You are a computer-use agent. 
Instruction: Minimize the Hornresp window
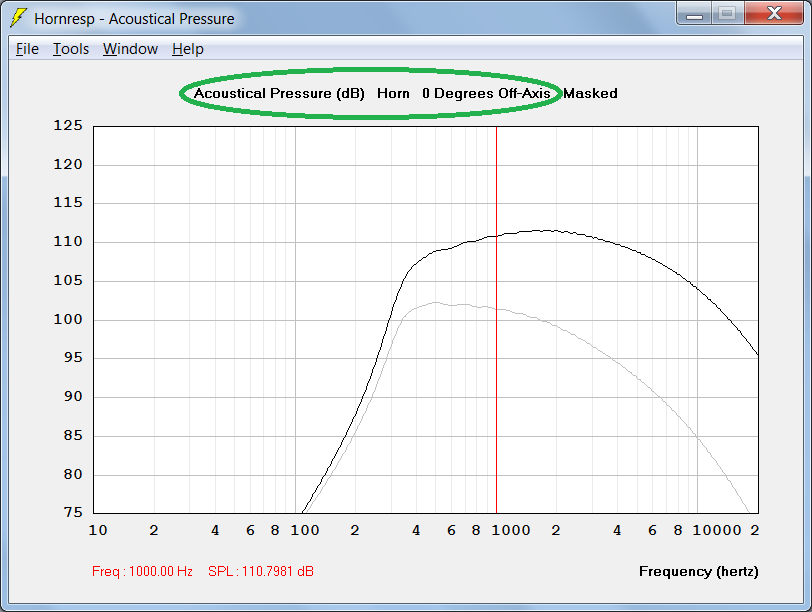point(694,14)
